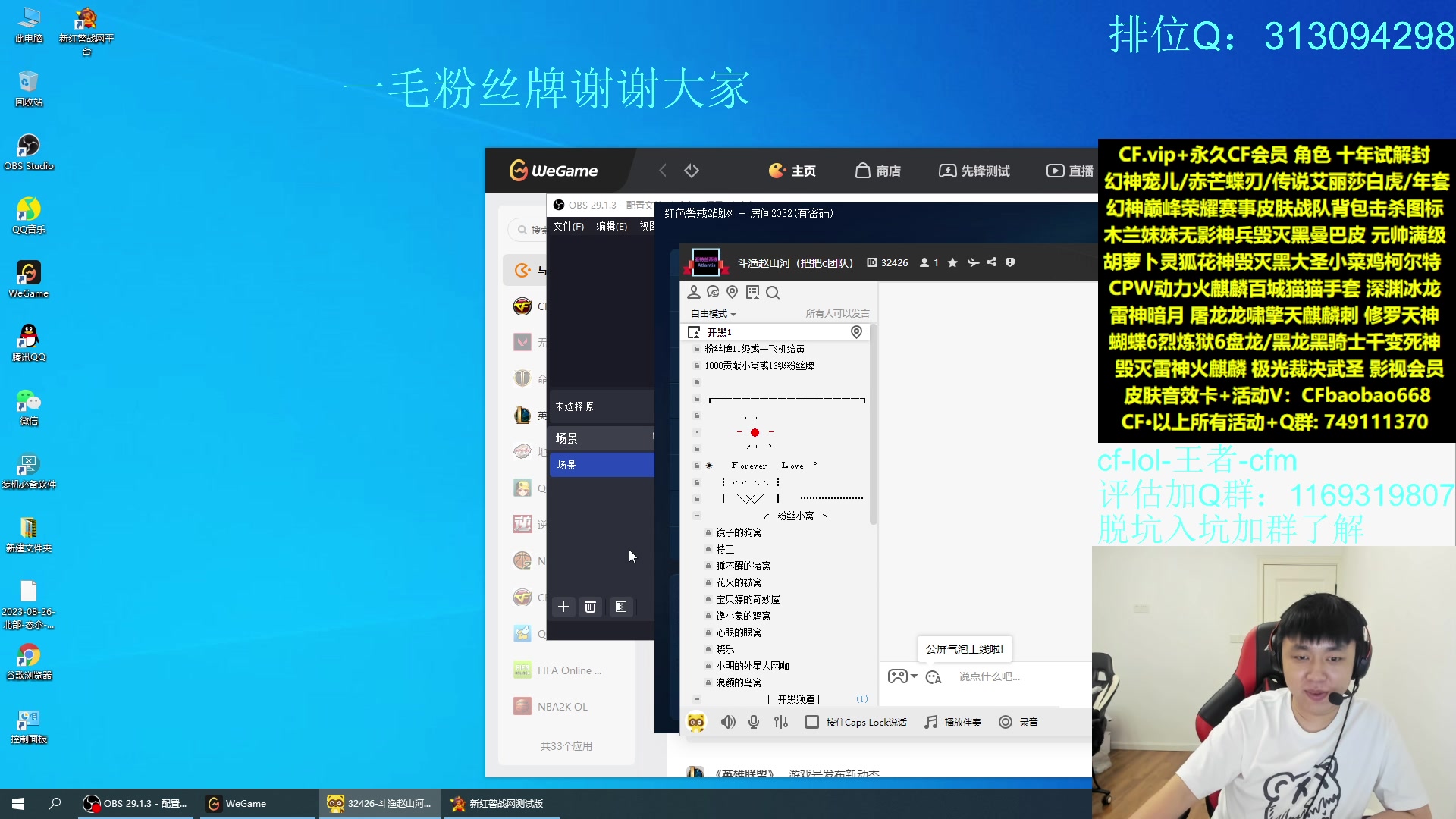Click 共33个应用 link in WeGame
This screenshot has height=819, width=1456.
pos(566,746)
